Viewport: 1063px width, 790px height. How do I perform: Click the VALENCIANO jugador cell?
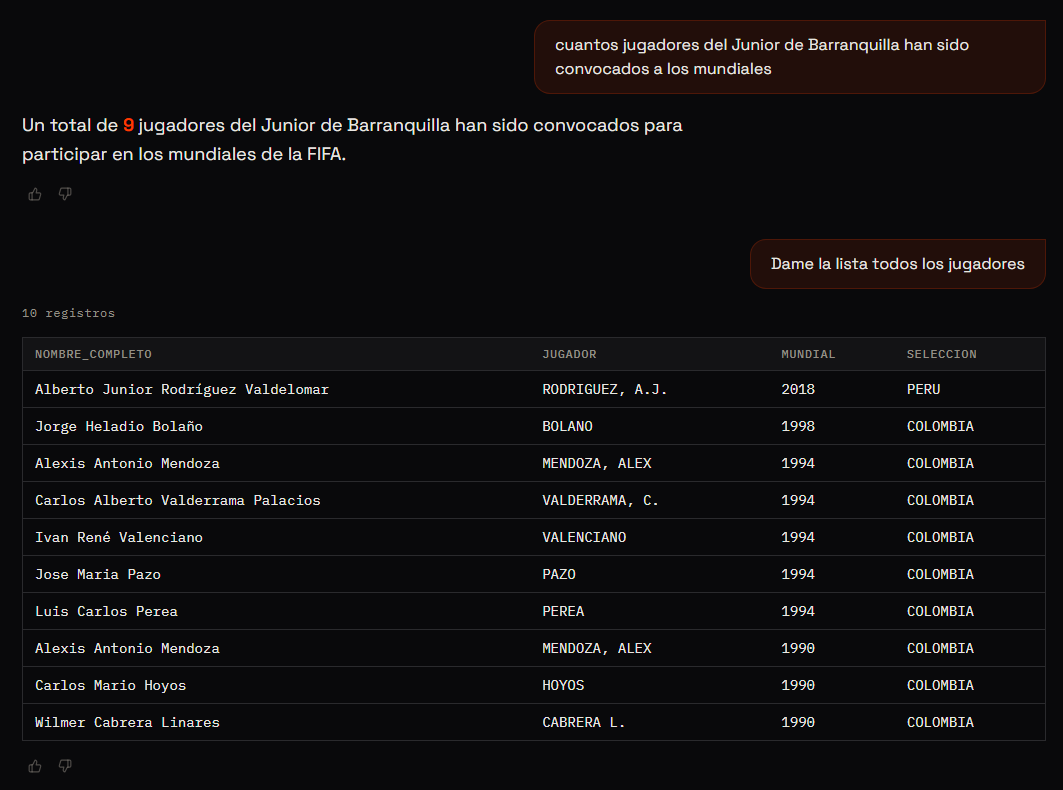point(584,538)
